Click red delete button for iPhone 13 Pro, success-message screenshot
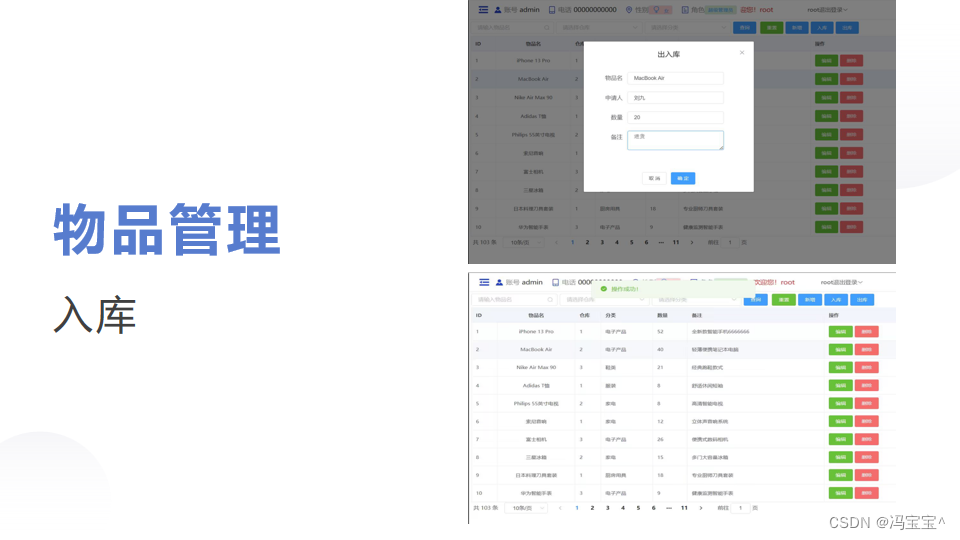The height and width of the screenshot is (540, 960). 866,331
